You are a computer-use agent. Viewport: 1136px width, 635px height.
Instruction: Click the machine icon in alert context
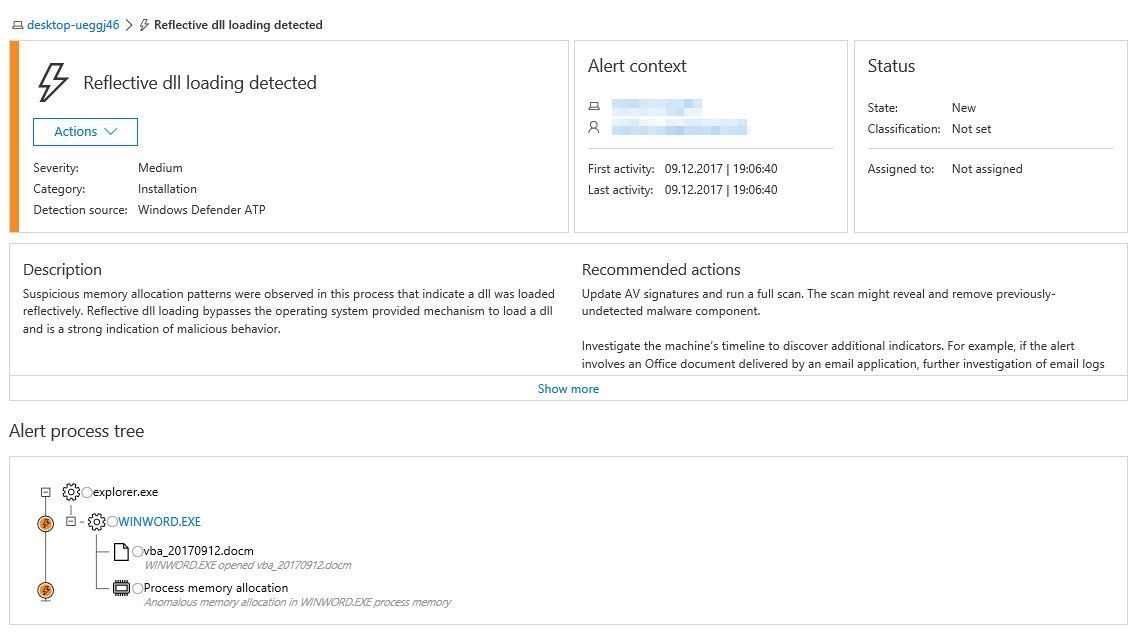pos(594,106)
